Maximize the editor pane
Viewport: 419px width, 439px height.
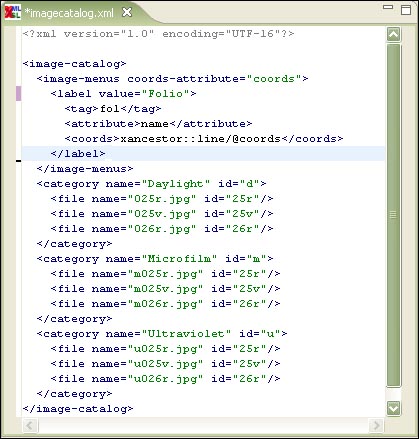406,10
